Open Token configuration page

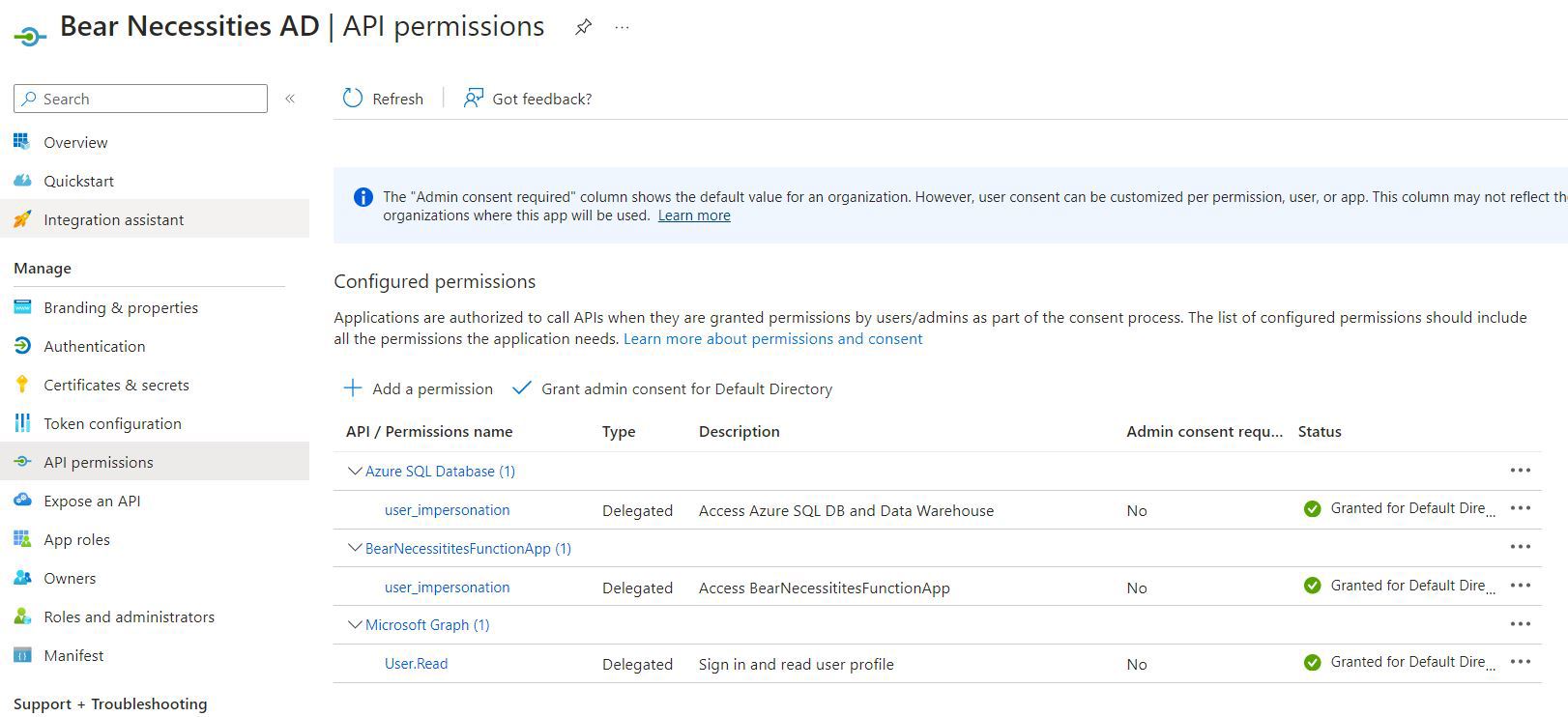point(112,423)
